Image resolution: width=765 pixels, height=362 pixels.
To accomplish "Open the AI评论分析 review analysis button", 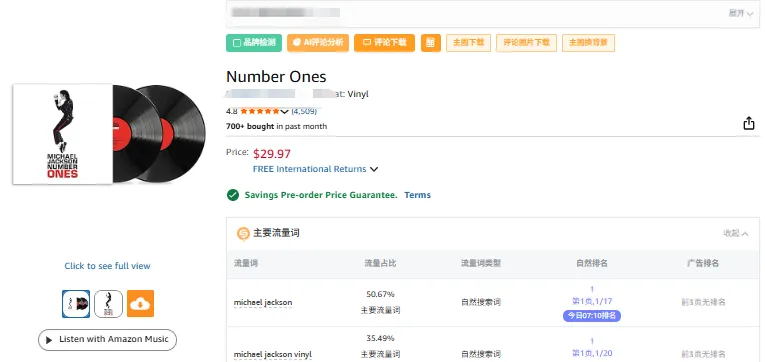I will [x=318, y=43].
